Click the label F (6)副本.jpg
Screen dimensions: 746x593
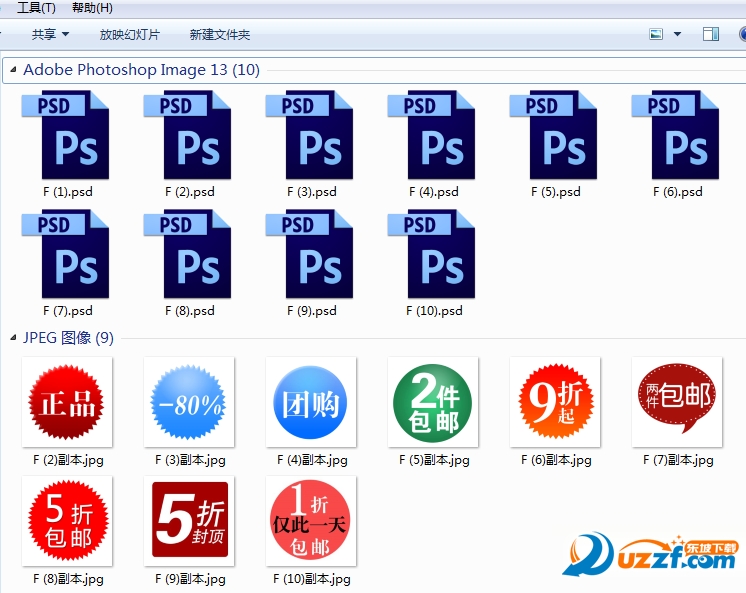556,460
